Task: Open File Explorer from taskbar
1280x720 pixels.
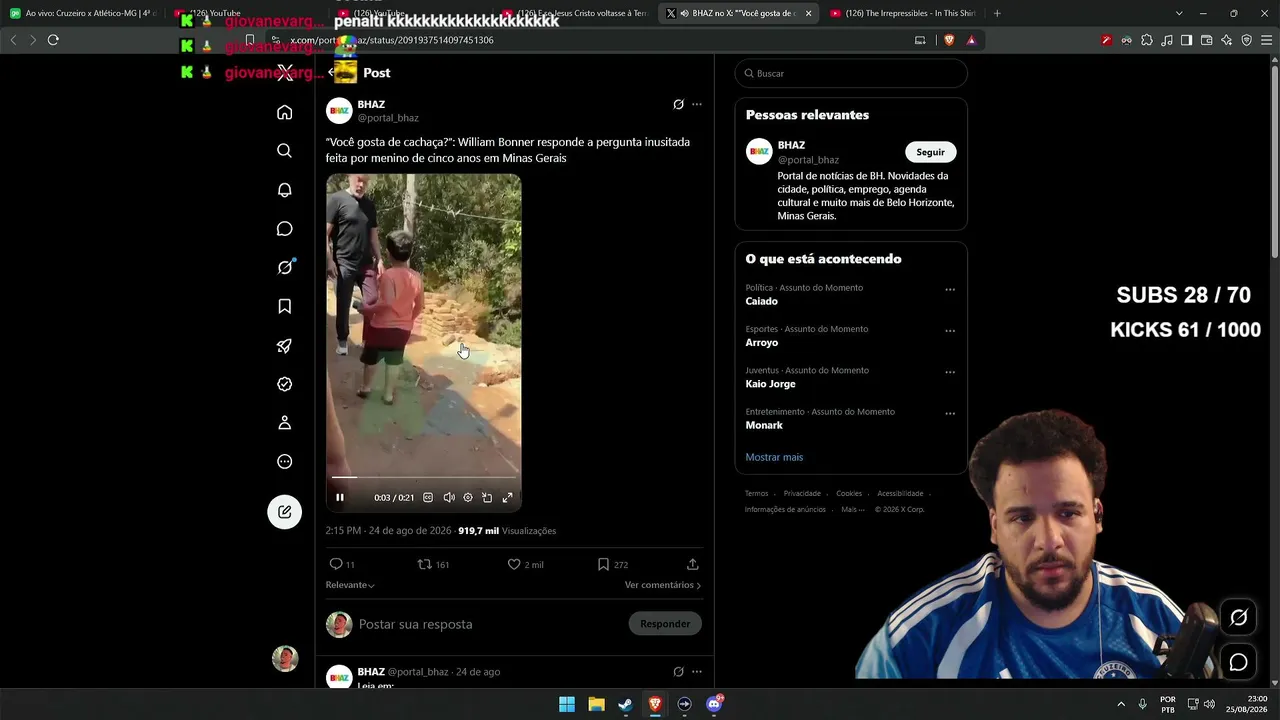Action: [x=596, y=704]
